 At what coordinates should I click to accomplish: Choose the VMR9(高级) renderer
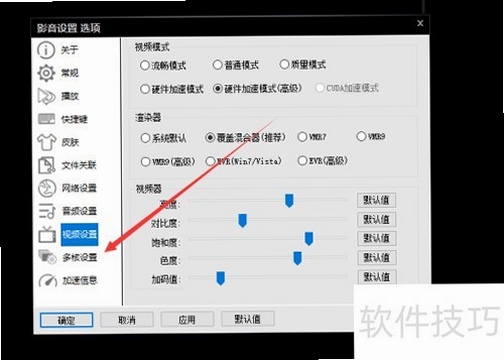[x=146, y=162]
